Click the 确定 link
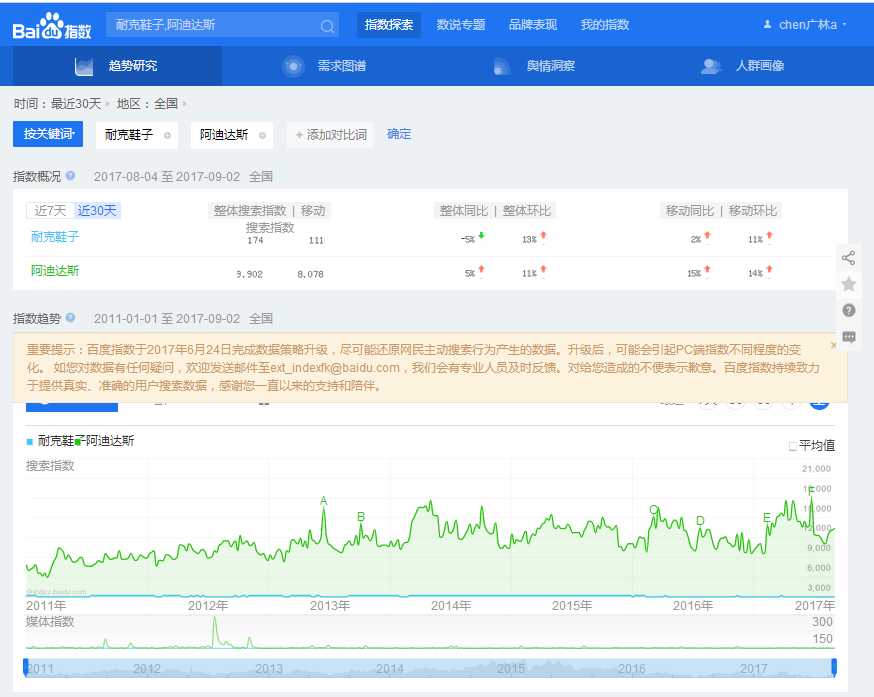Viewport: 874px width, 697px height. pyautogui.click(x=399, y=134)
